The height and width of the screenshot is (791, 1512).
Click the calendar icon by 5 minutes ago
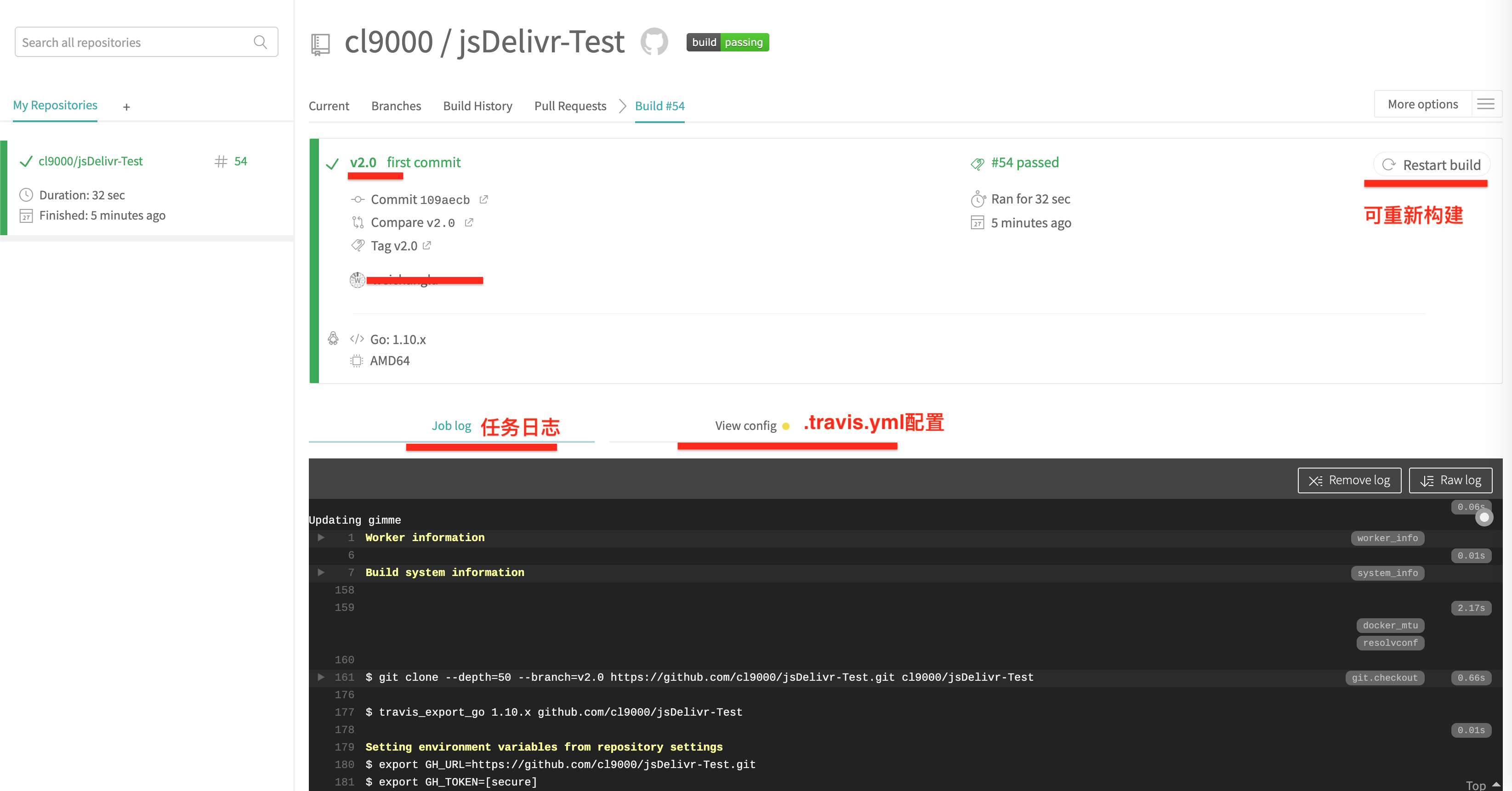(977, 223)
